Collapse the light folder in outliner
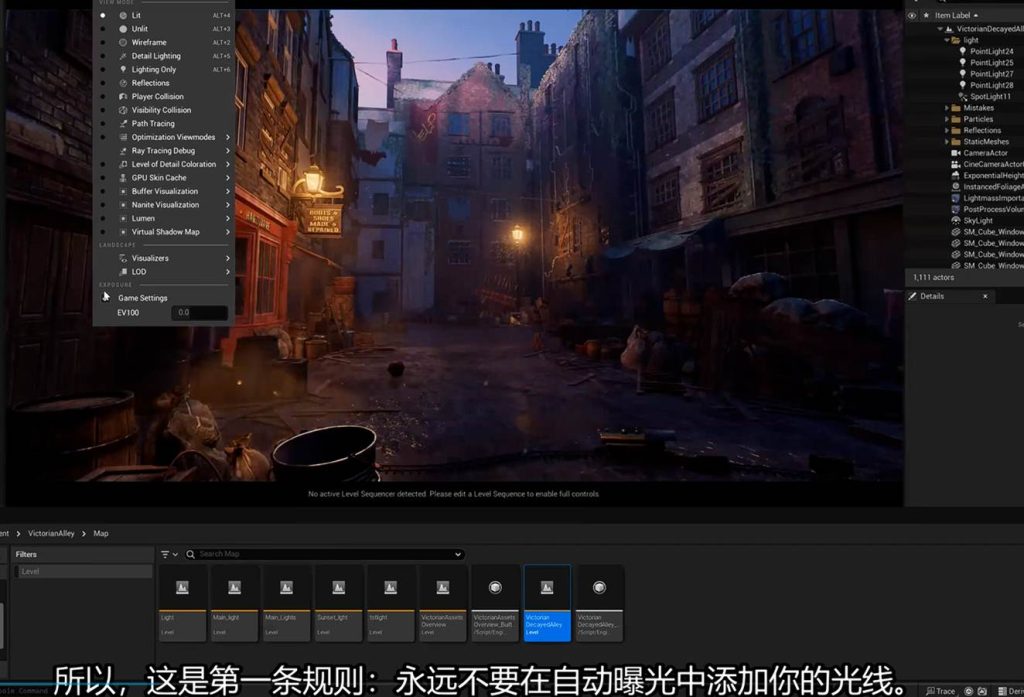The height and width of the screenshot is (697, 1024). point(947,40)
